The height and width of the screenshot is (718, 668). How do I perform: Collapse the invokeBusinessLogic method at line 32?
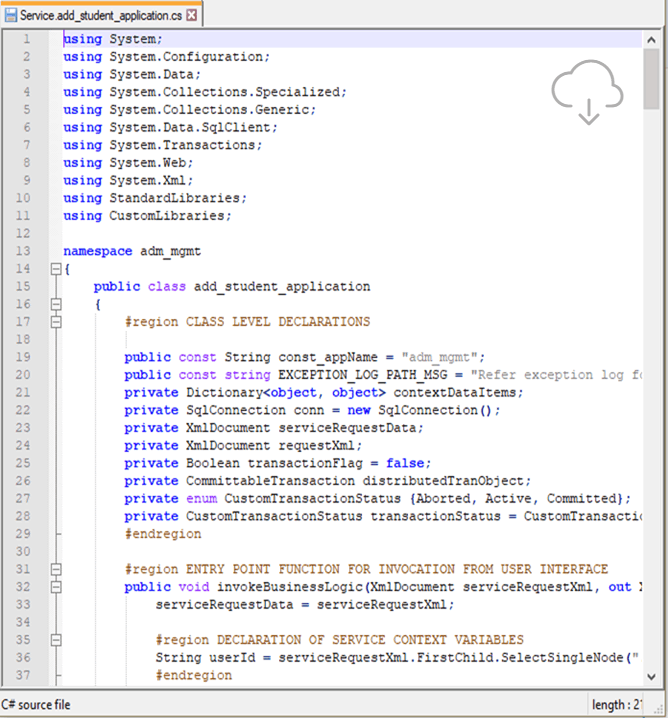[55, 587]
